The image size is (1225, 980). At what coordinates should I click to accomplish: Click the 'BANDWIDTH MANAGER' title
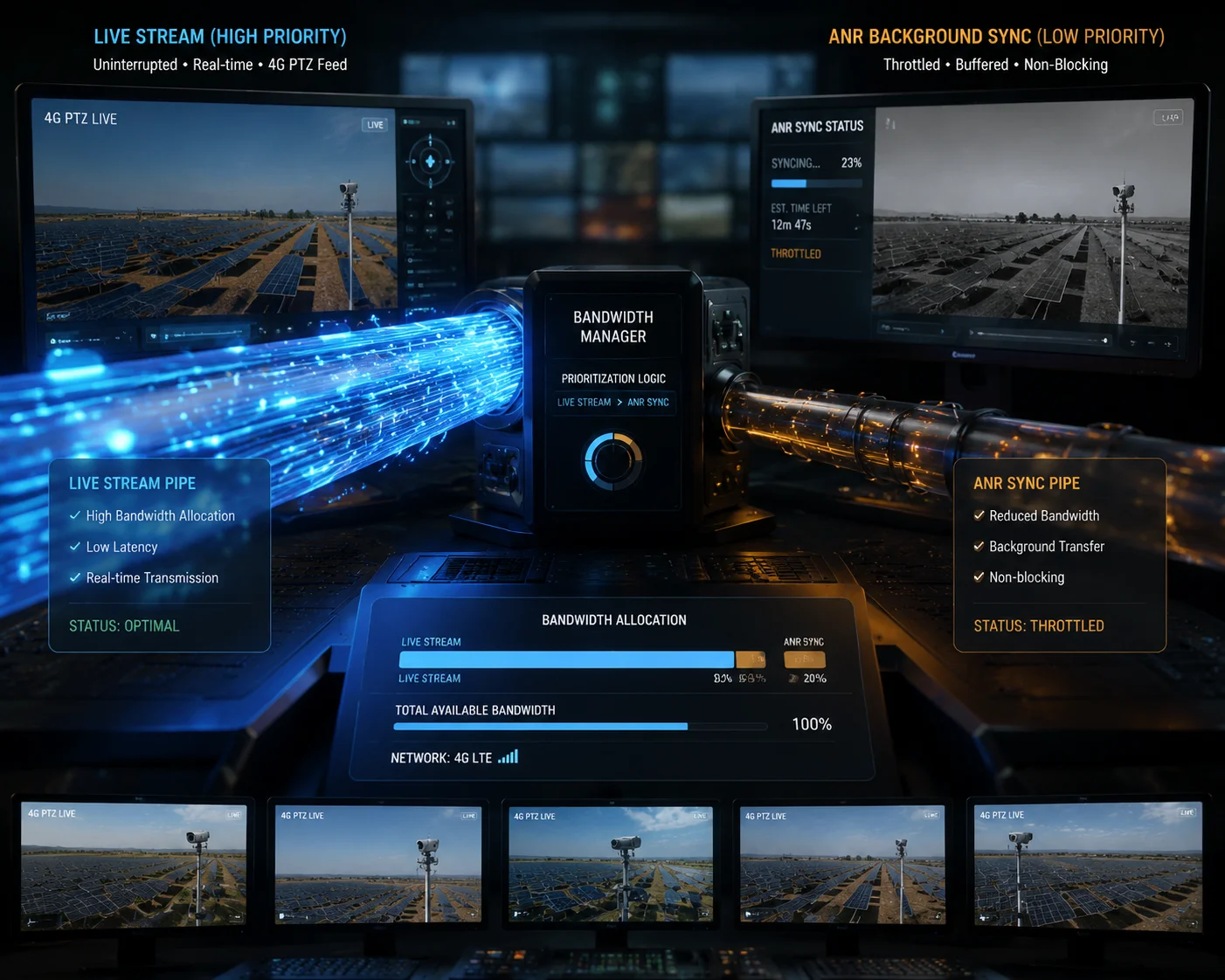613,327
